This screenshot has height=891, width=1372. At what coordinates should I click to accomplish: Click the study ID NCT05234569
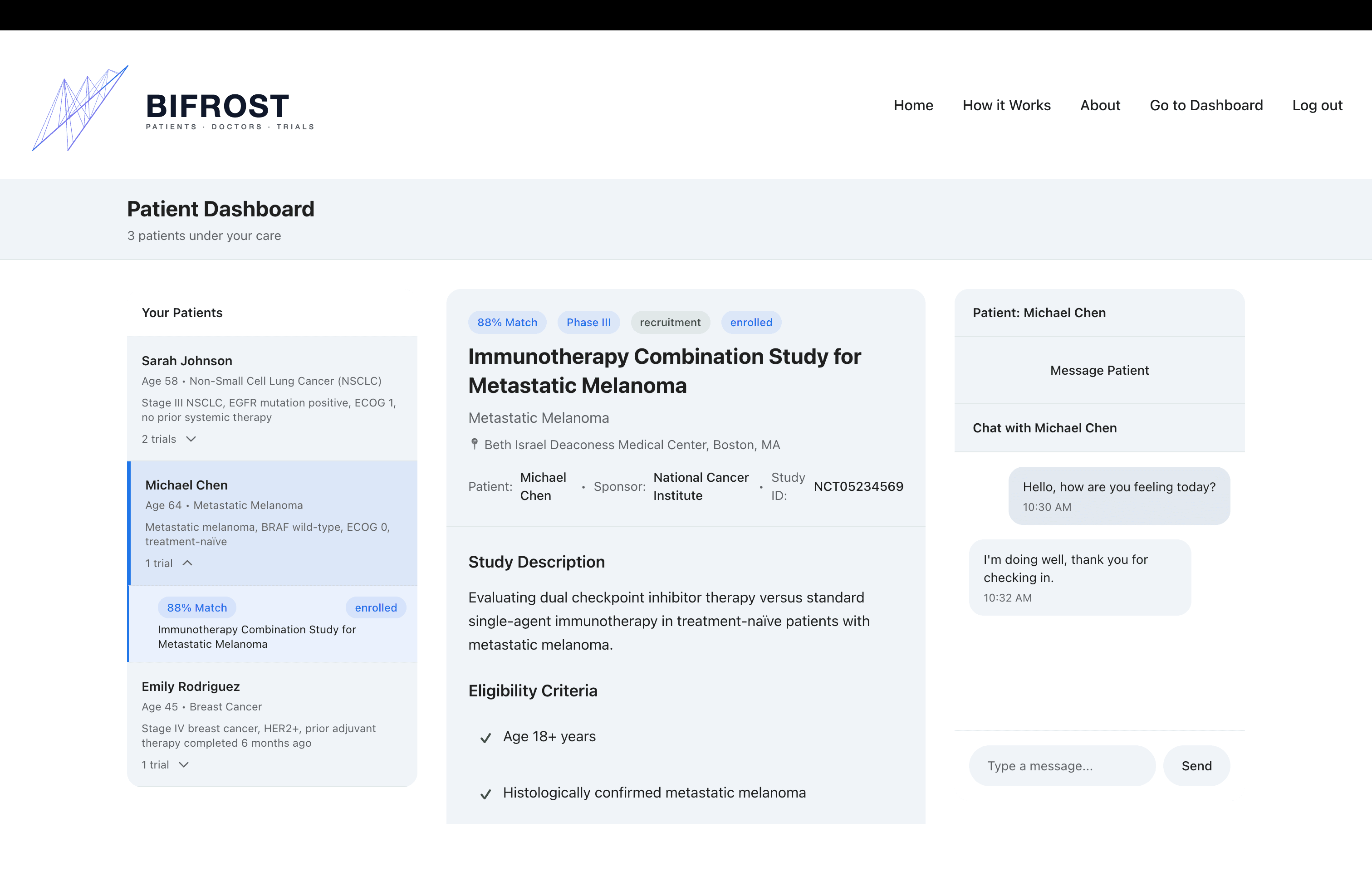(x=858, y=486)
